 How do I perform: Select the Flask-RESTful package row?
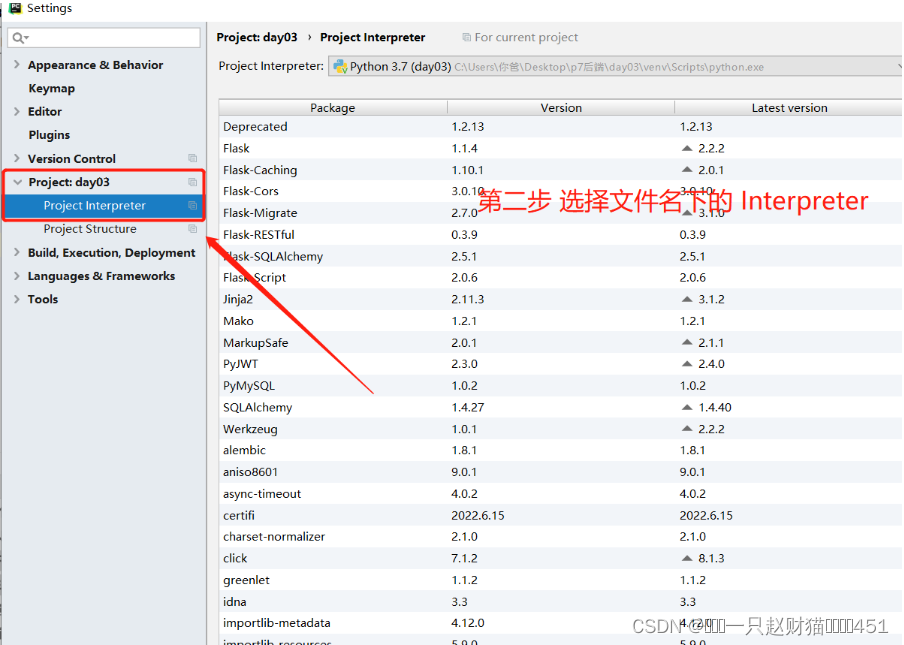(560, 235)
